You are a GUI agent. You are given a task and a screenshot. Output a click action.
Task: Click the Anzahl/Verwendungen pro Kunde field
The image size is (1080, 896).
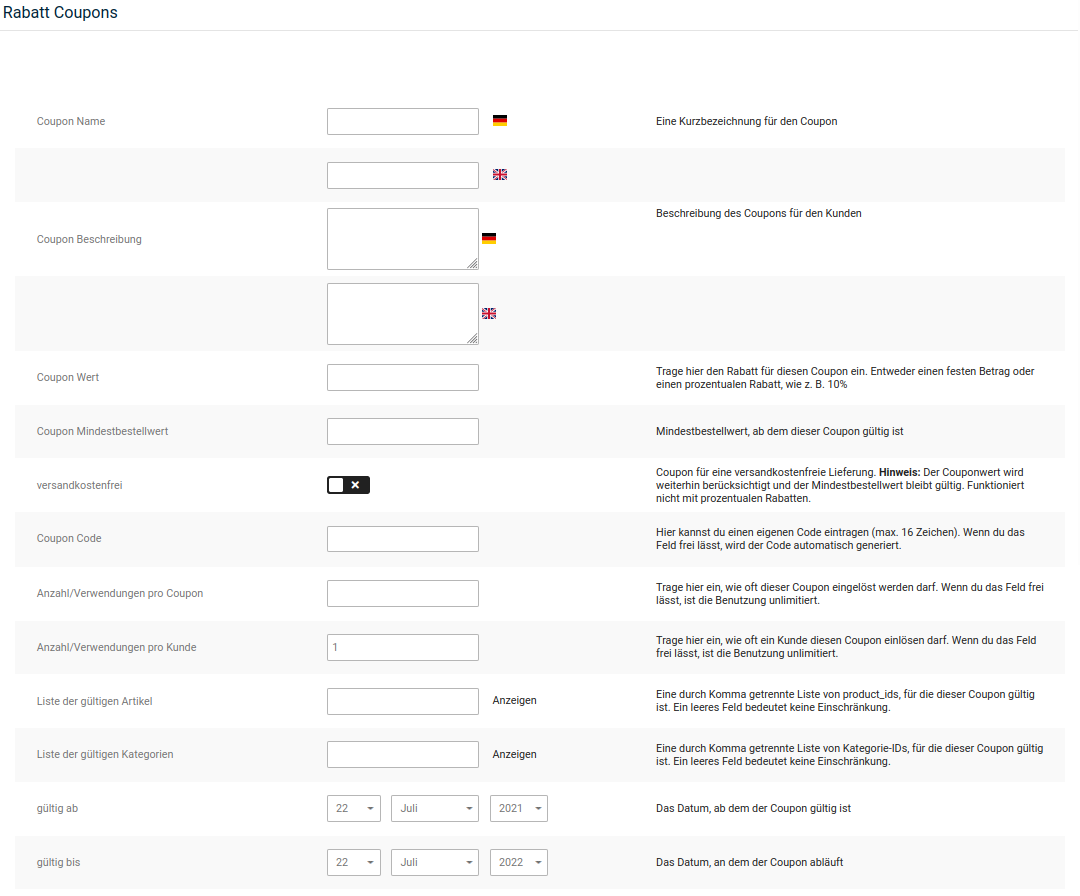(403, 648)
